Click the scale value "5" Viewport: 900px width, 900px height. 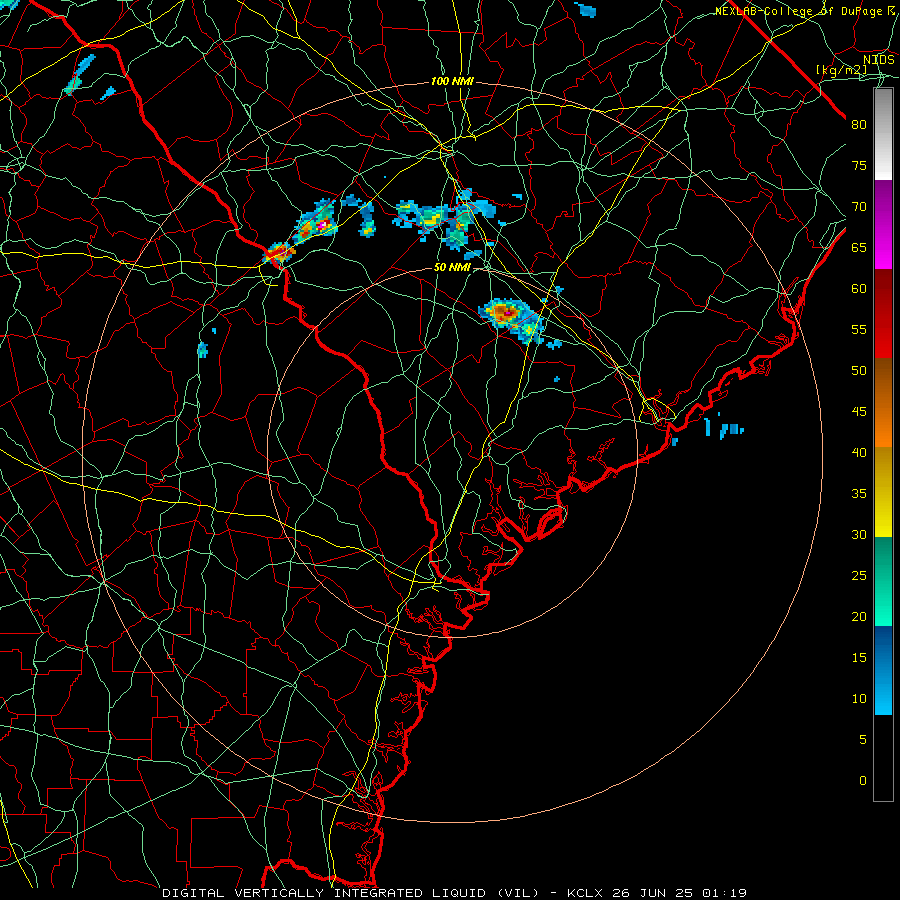point(863,740)
